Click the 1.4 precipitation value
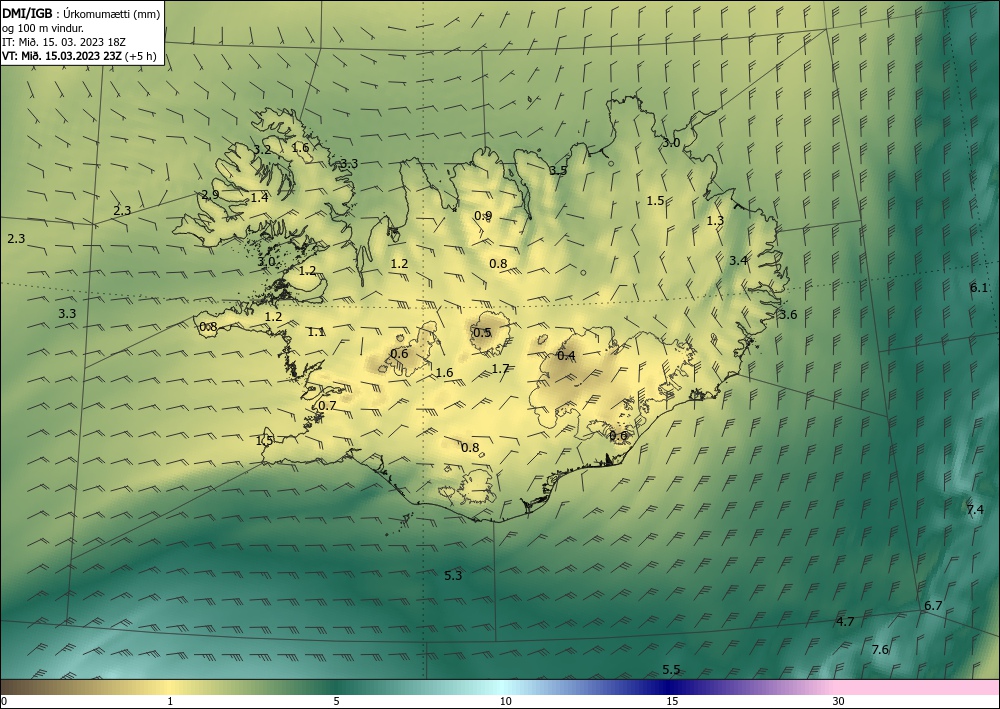The width and height of the screenshot is (1000, 709). click(x=259, y=198)
